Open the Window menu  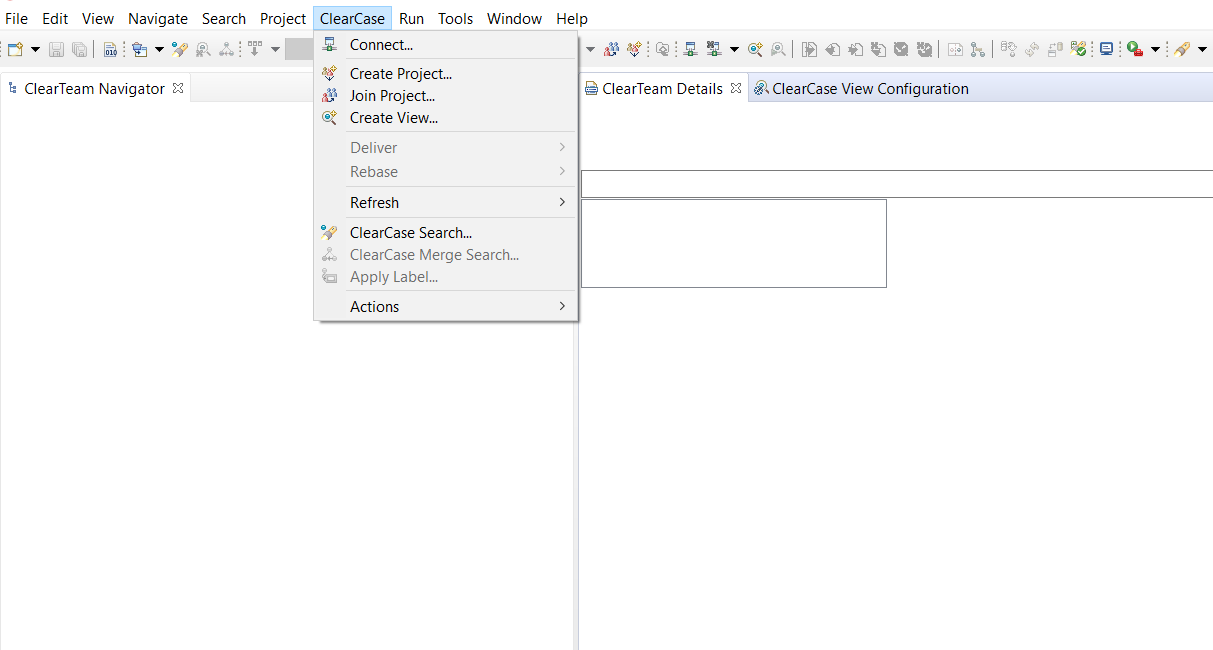click(514, 19)
